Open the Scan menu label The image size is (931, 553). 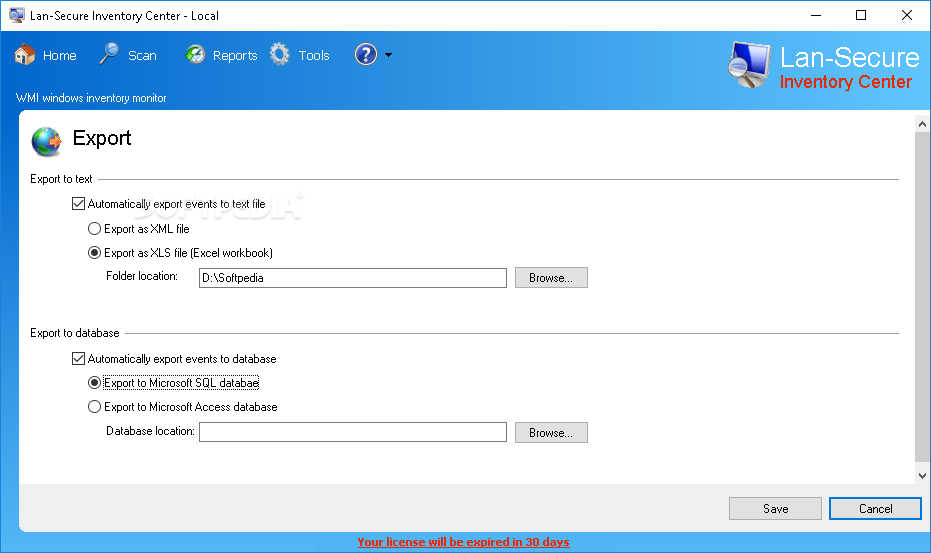tap(142, 55)
